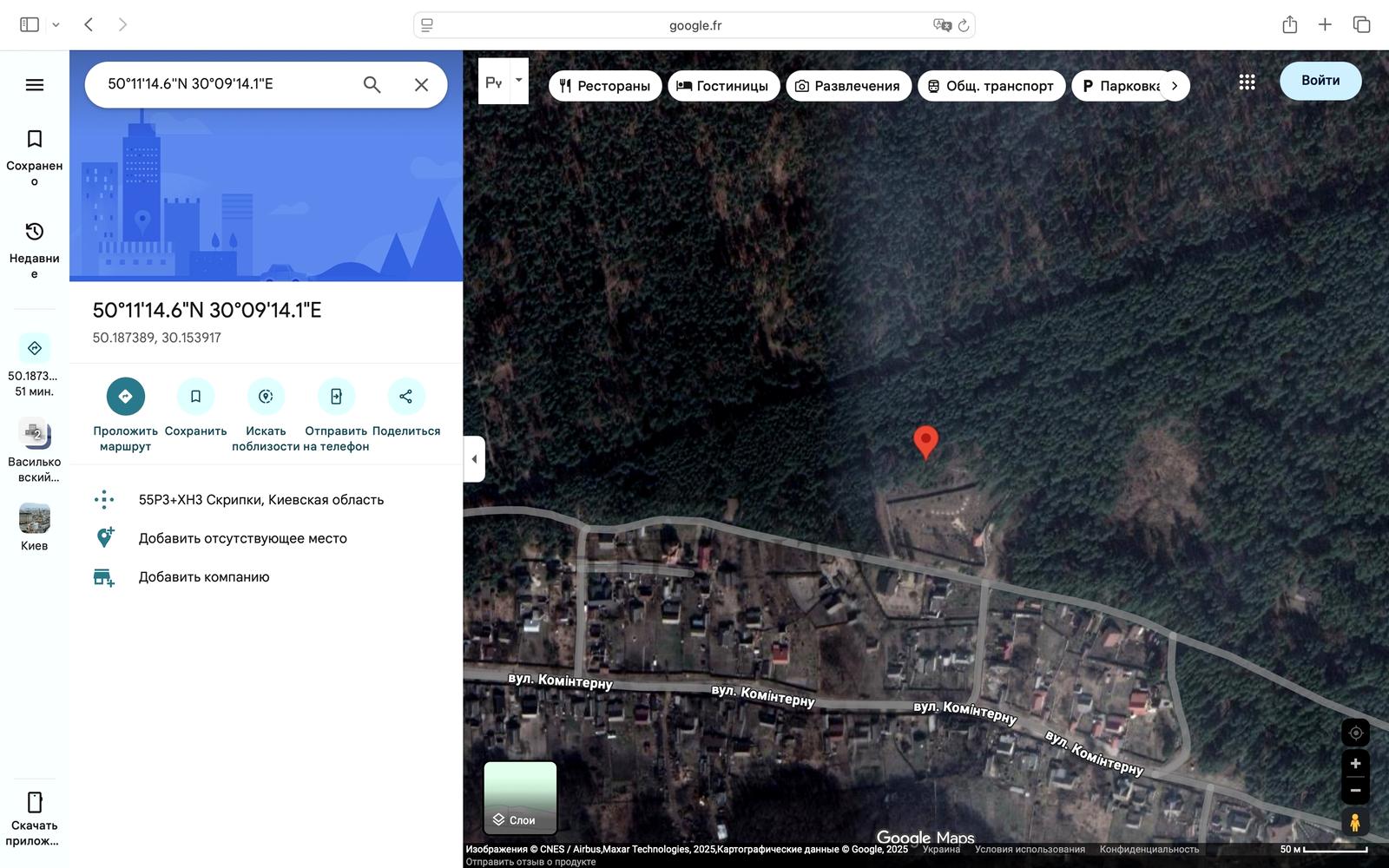Clear the search field with X
Image resolution: width=1389 pixels, height=868 pixels.
pos(421,84)
